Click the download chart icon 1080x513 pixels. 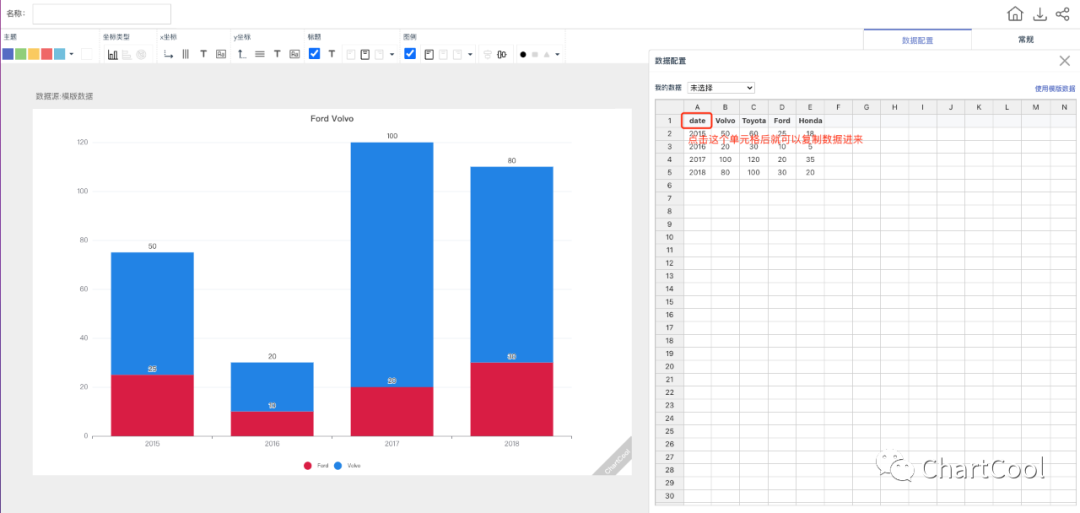pyautogui.click(x=1040, y=14)
